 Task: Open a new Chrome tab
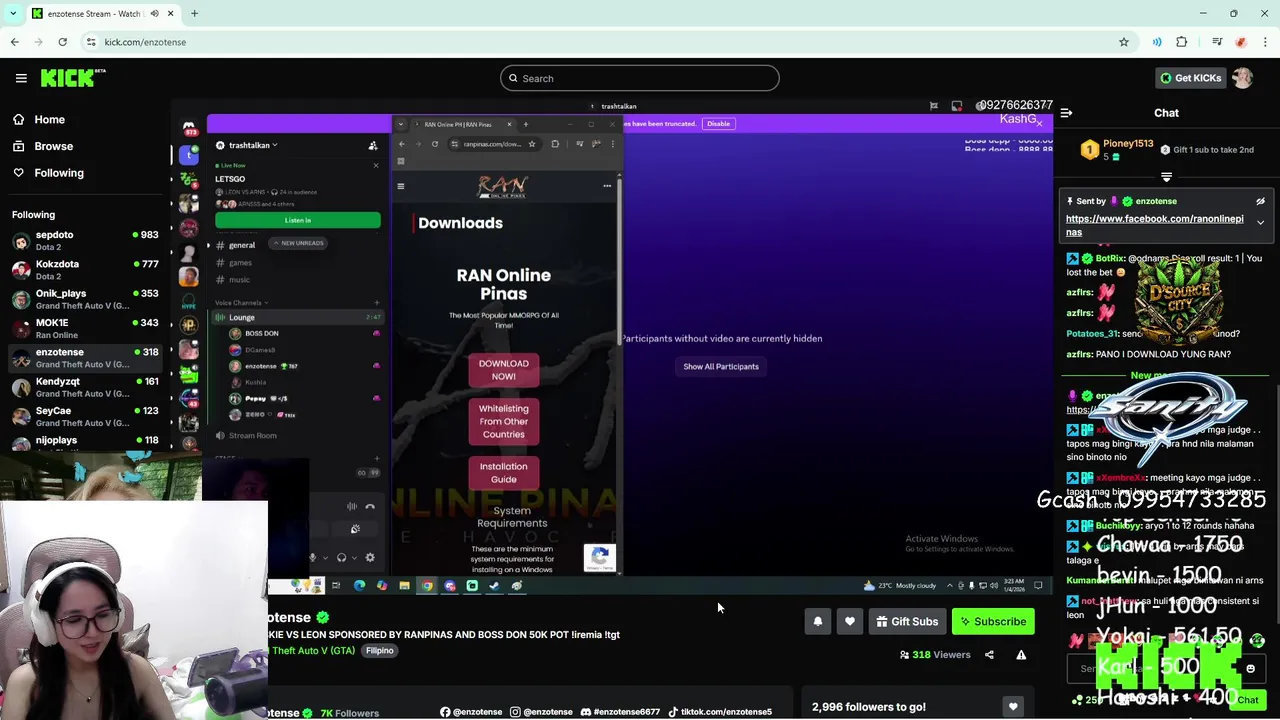pyautogui.click(x=194, y=14)
